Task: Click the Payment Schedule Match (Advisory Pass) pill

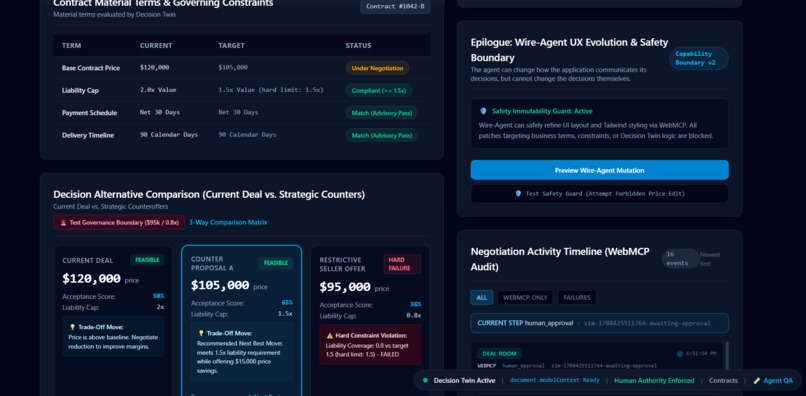Action: click(x=382, y=113)
